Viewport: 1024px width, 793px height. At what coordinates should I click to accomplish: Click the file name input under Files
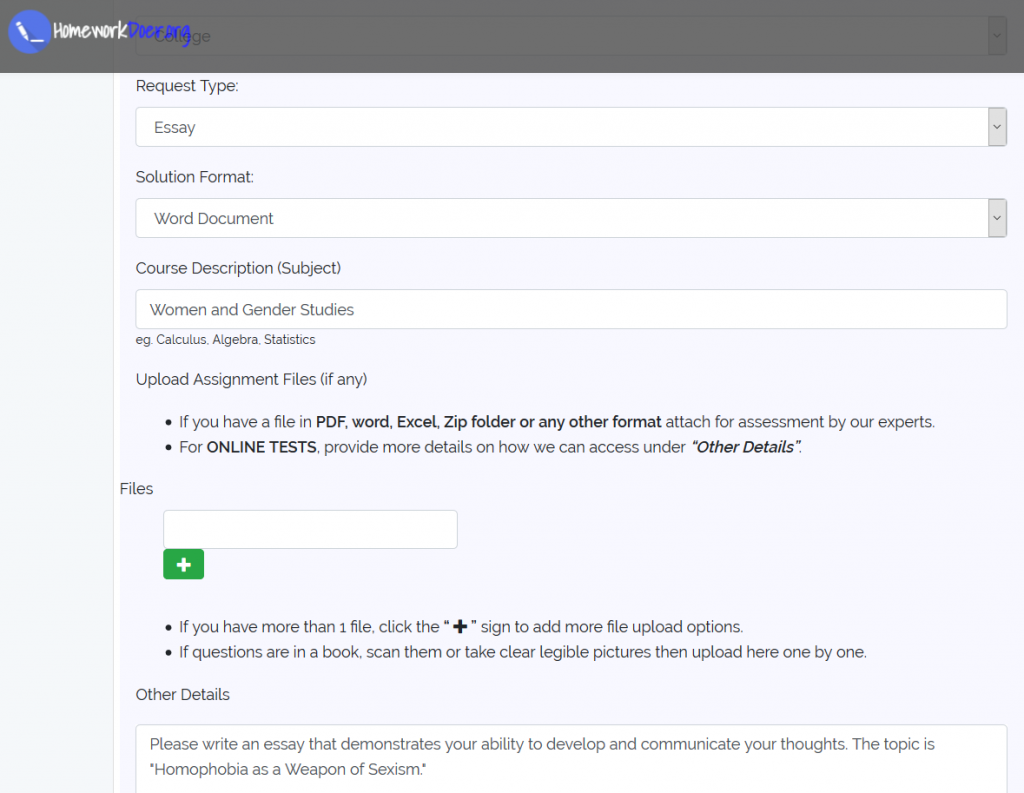click(310, 529)
